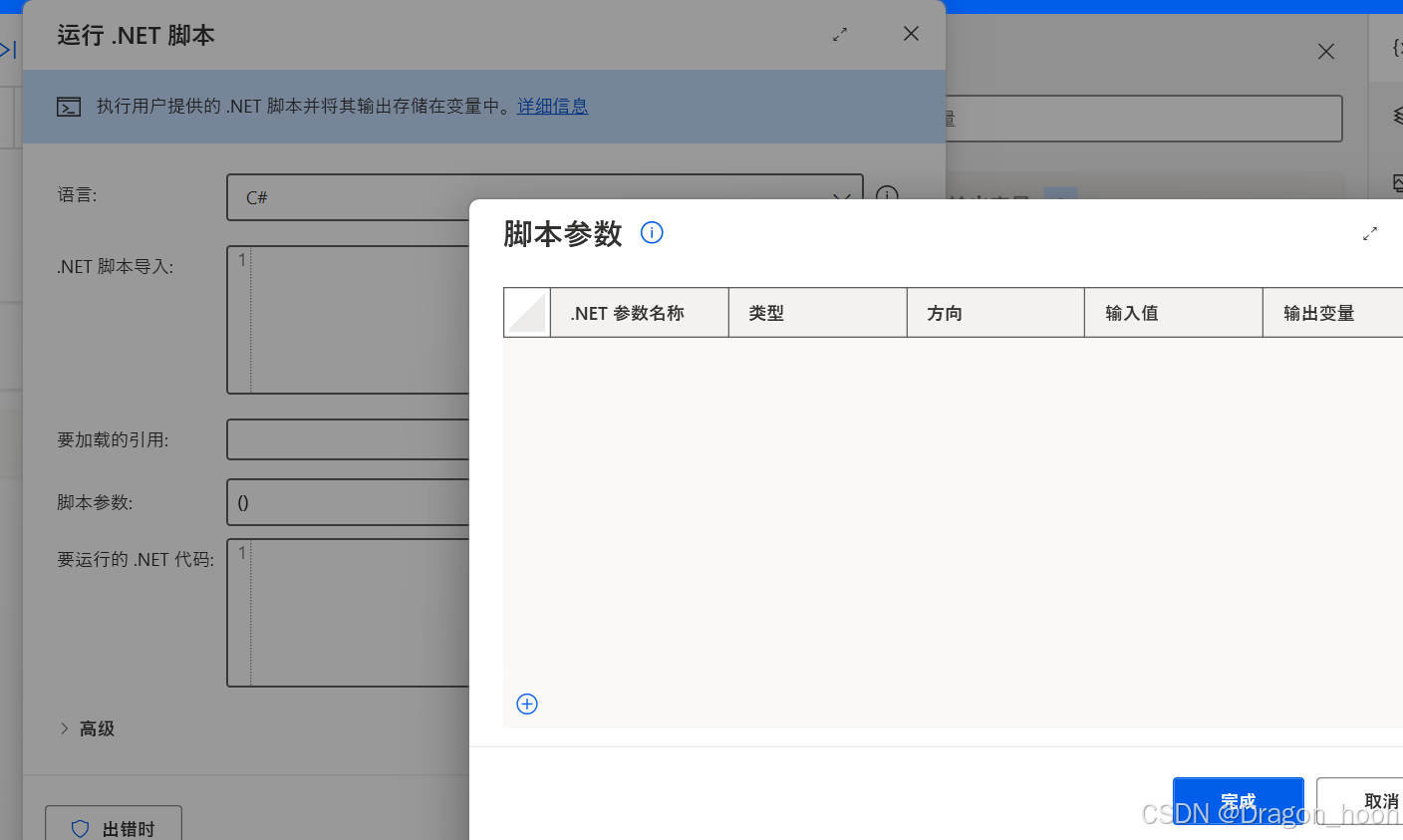The height and width of the screenshot is (840, 1403).
Task: Select the 输出变量 column header
Action: (1333, 313)
